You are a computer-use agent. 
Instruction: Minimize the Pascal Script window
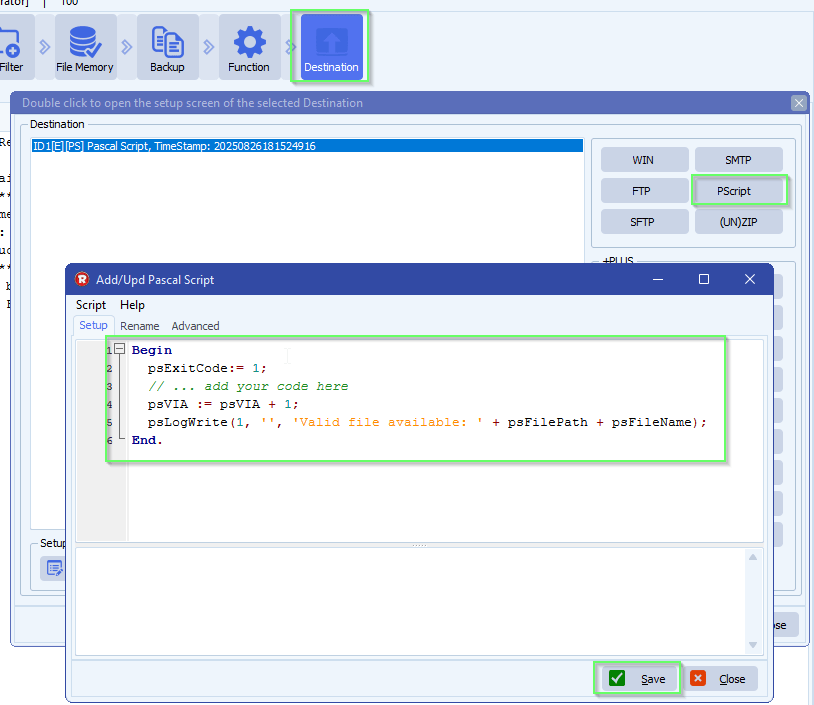pos(658,279)
